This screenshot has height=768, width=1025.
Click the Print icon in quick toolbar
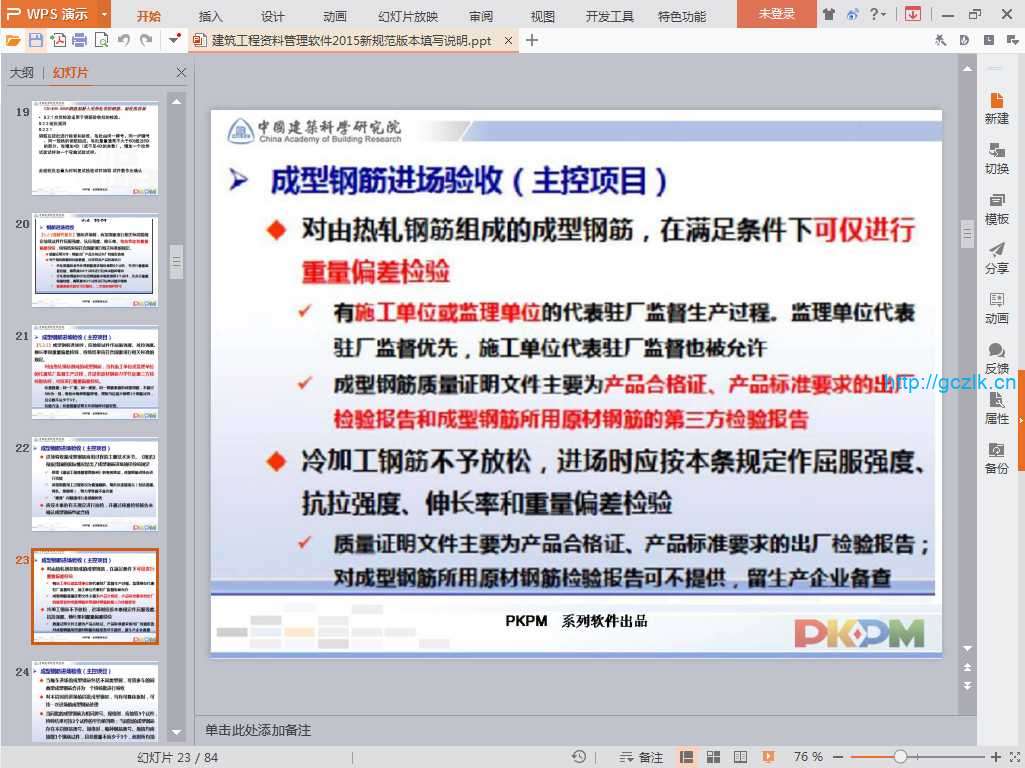coord(80,40)
